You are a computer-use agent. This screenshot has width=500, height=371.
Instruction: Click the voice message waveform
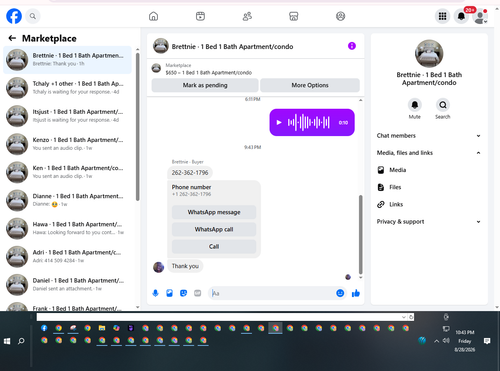point(309,122)
